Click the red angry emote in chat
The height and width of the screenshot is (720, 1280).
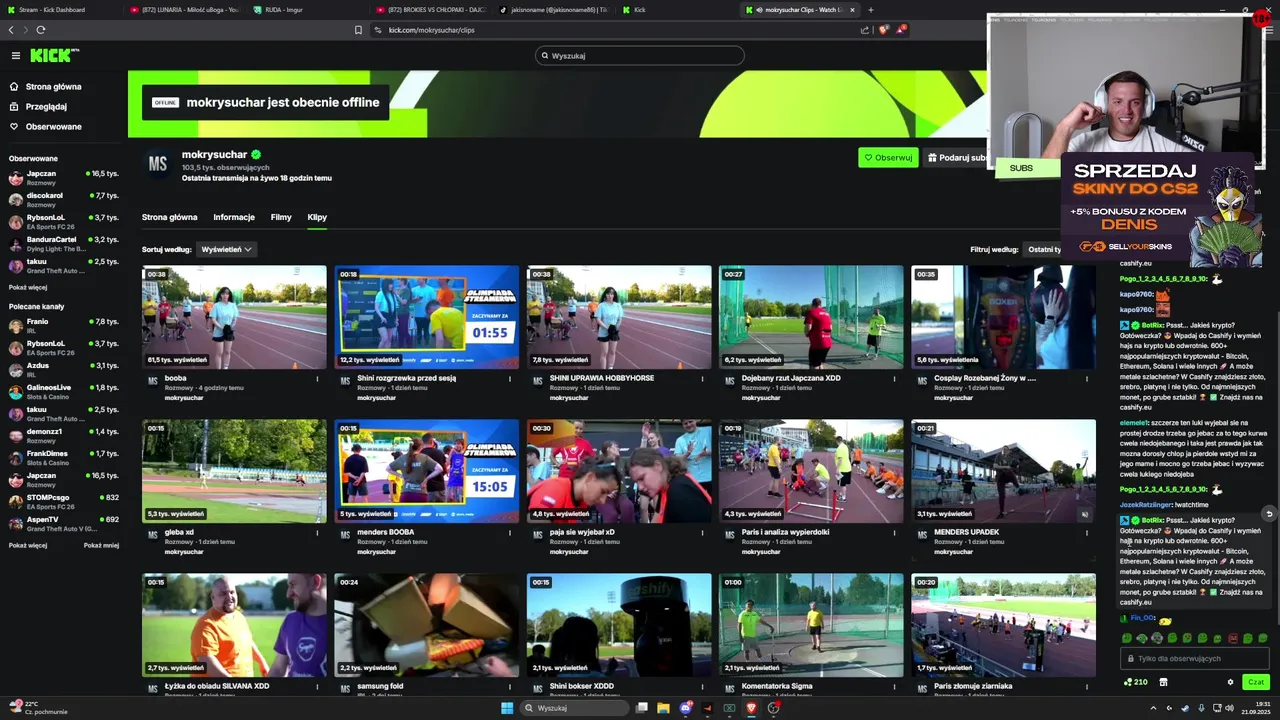pos(1233,638)
